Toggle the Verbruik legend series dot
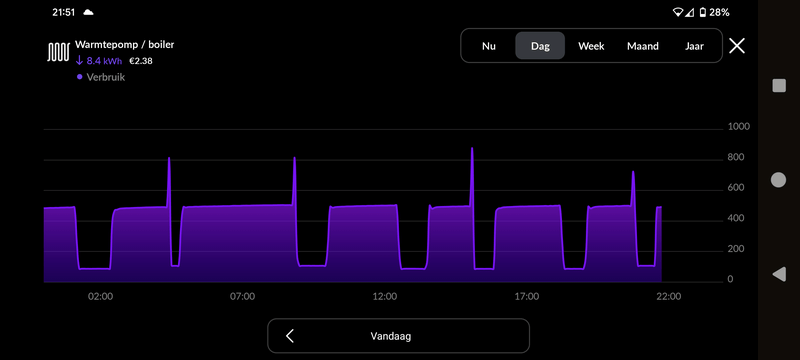 [x=79, y=78]
